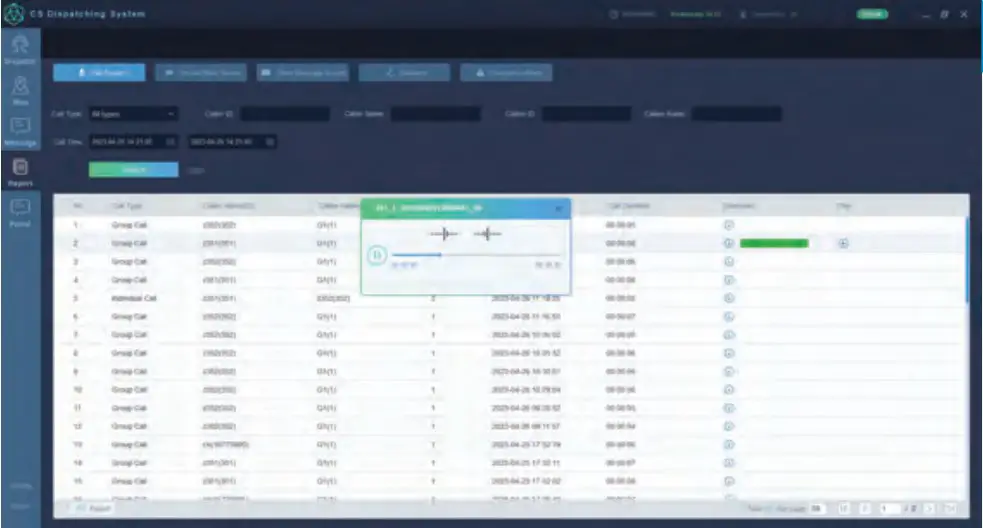Download the recording in row 11

[728, 408]
